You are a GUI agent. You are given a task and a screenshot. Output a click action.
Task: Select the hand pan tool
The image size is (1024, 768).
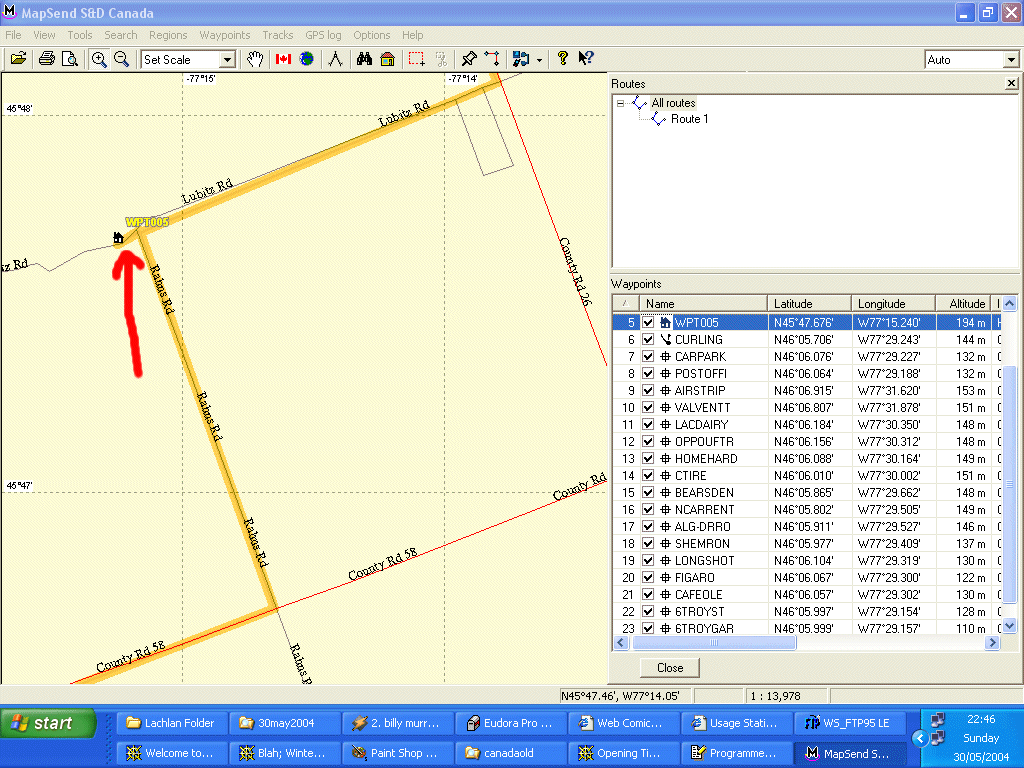pyautogui.click(x=256, y=59)
